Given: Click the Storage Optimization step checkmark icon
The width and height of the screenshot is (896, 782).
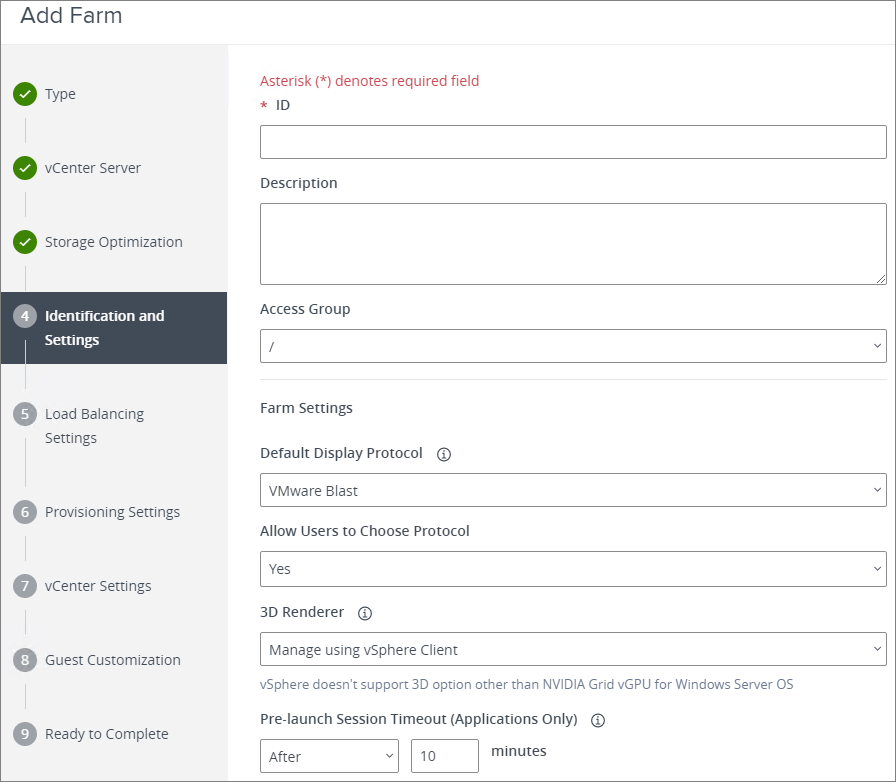Looking at the screenshot, I should (25, 242).
